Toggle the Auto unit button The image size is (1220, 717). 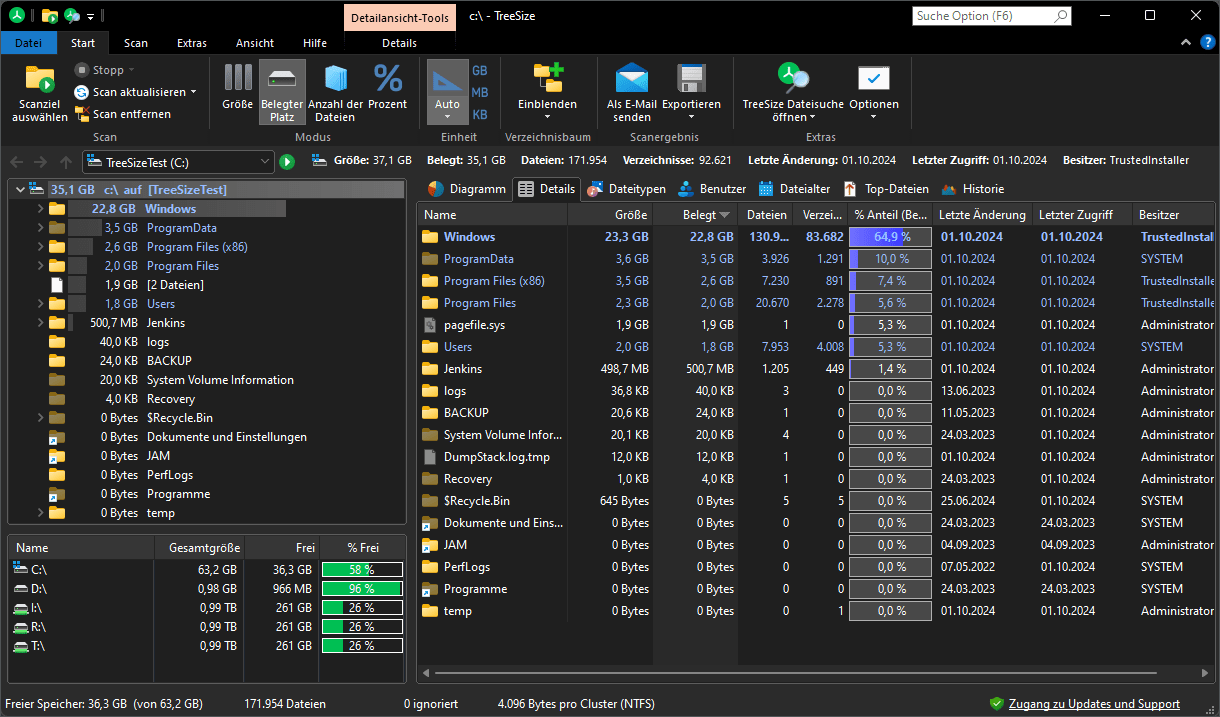447,92
